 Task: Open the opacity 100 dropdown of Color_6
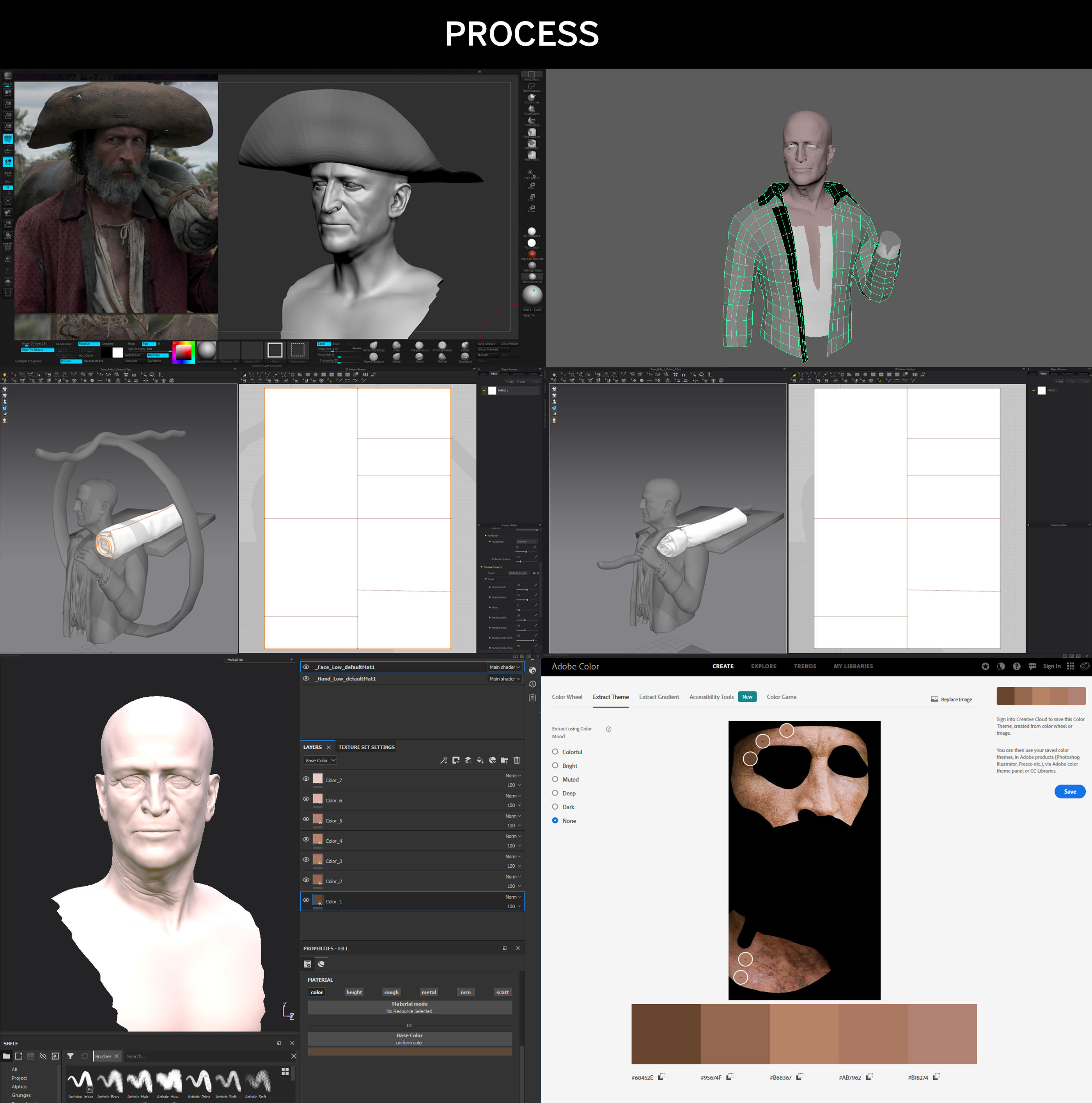pyautogui.click(x=514, y=806)
